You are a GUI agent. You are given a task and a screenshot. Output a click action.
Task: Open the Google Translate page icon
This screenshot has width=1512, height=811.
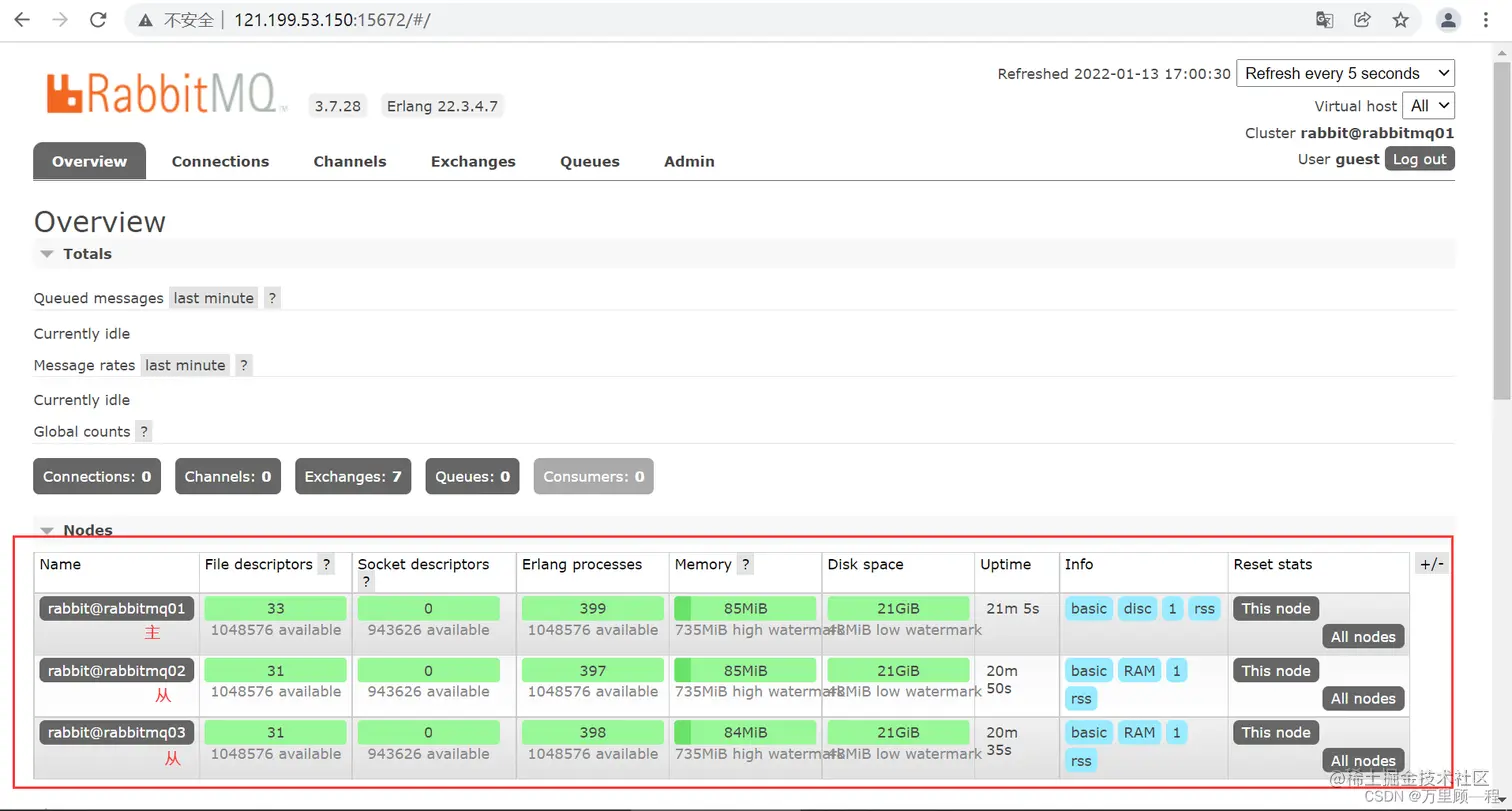tap(1324, 20)
